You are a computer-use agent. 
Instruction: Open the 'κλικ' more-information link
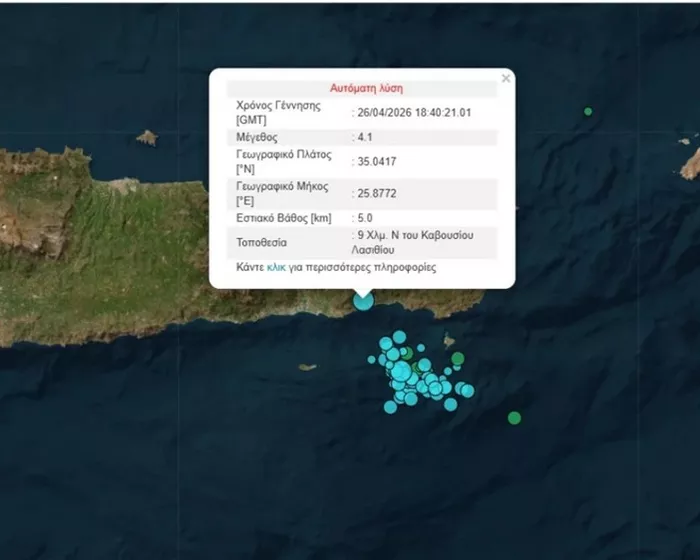pyautogui.click(x=276, y=267)
